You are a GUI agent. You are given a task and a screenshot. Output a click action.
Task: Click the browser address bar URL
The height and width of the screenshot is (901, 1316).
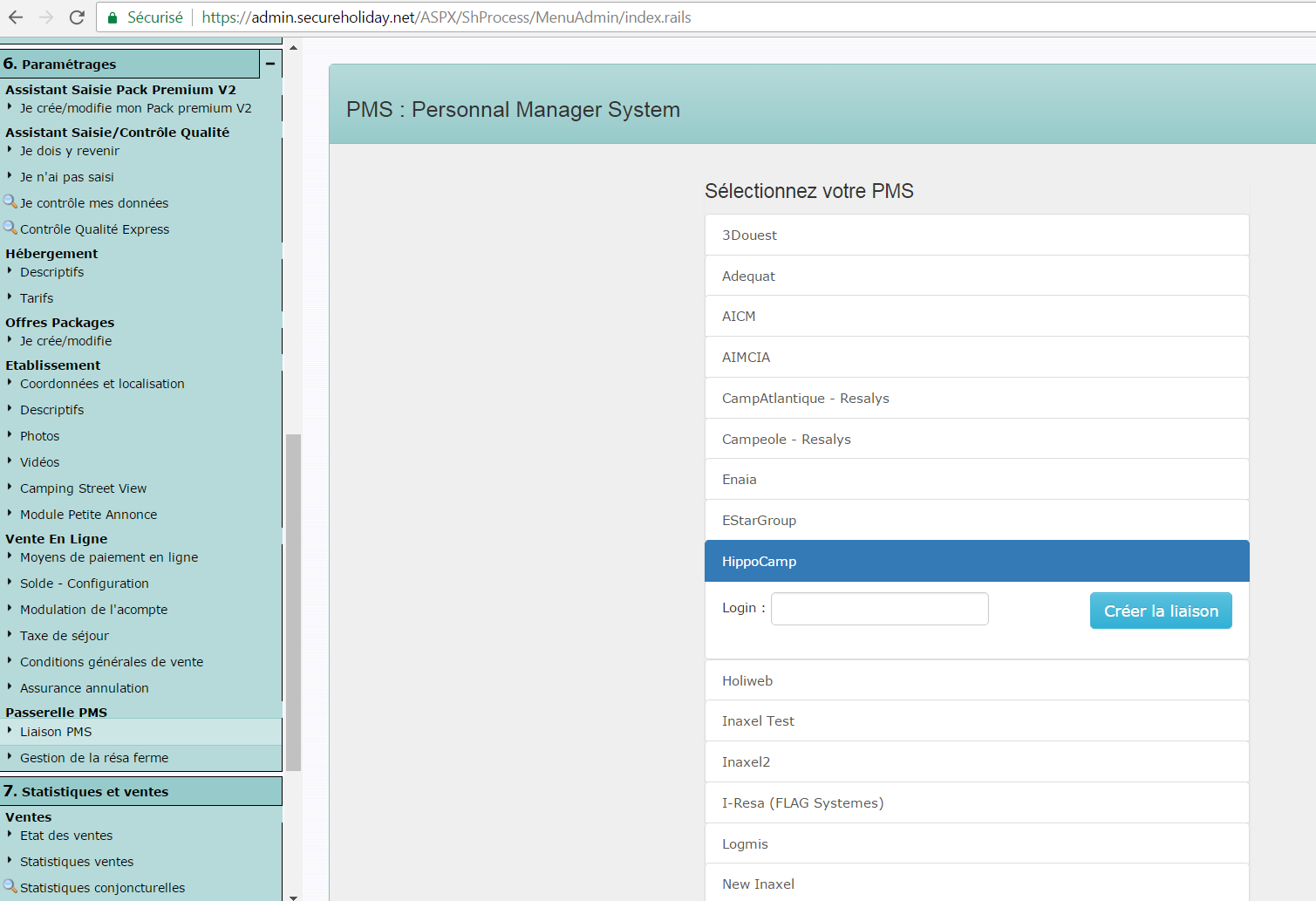pyautogui.click(x=447, y=17)
